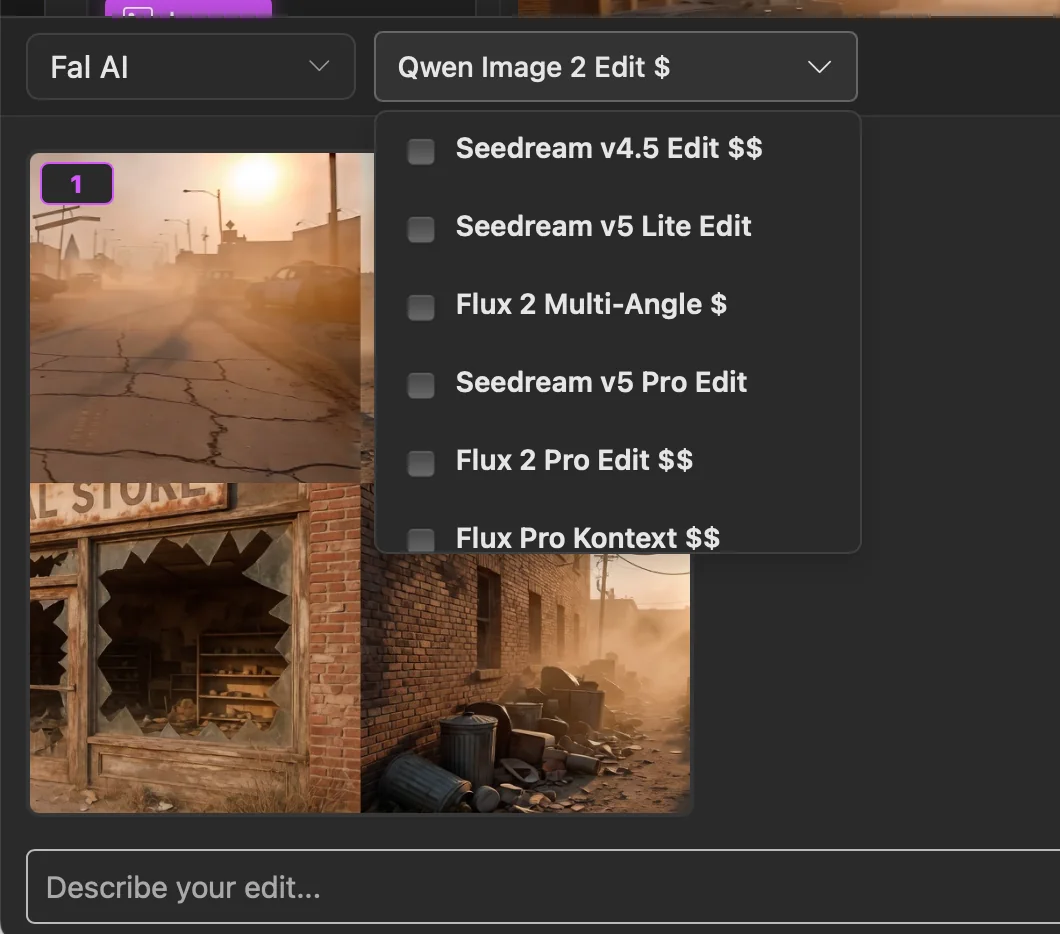Image resolution: width=1060 pixels, height=934 pixels.
Task: Choose Seedream v5 Lite Edit option
Action: tap(603, 226)
